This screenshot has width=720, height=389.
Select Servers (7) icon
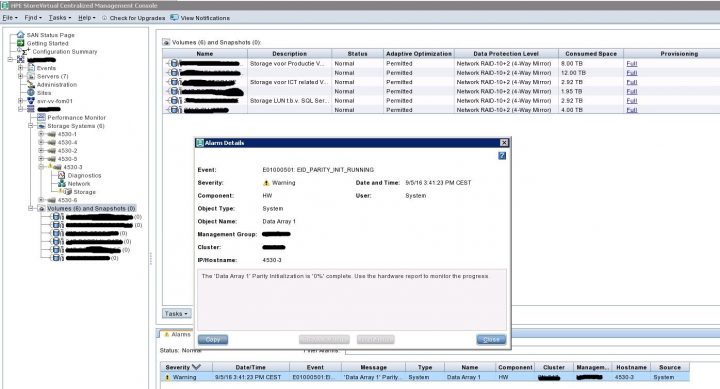(31, 76)
